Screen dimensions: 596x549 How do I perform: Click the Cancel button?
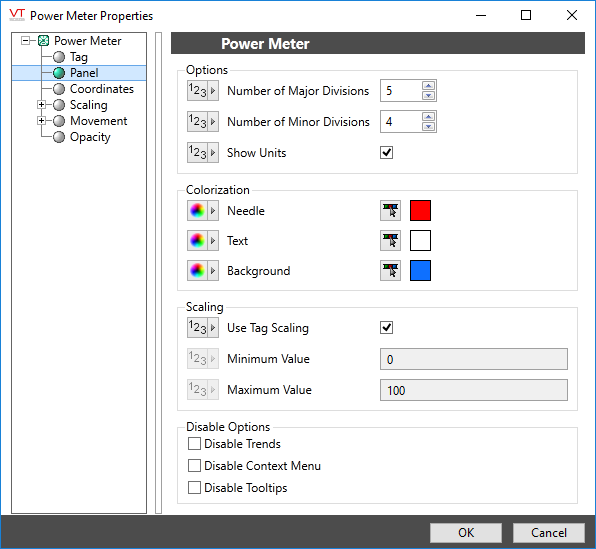pyautogui.click(x=549, y=533)
